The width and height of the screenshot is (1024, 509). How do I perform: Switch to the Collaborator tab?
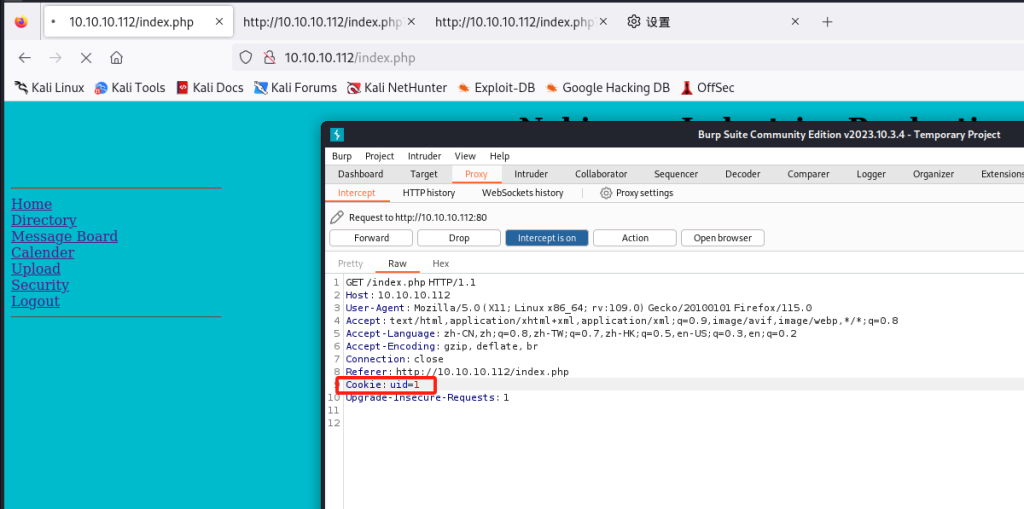coord(601,174)
